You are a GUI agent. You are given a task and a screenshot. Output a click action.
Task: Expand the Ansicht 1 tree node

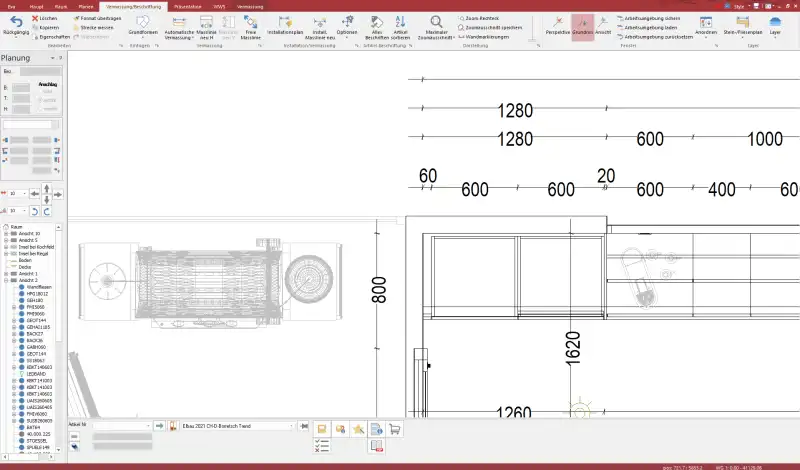pyautogui.click(x=6, y=273)
